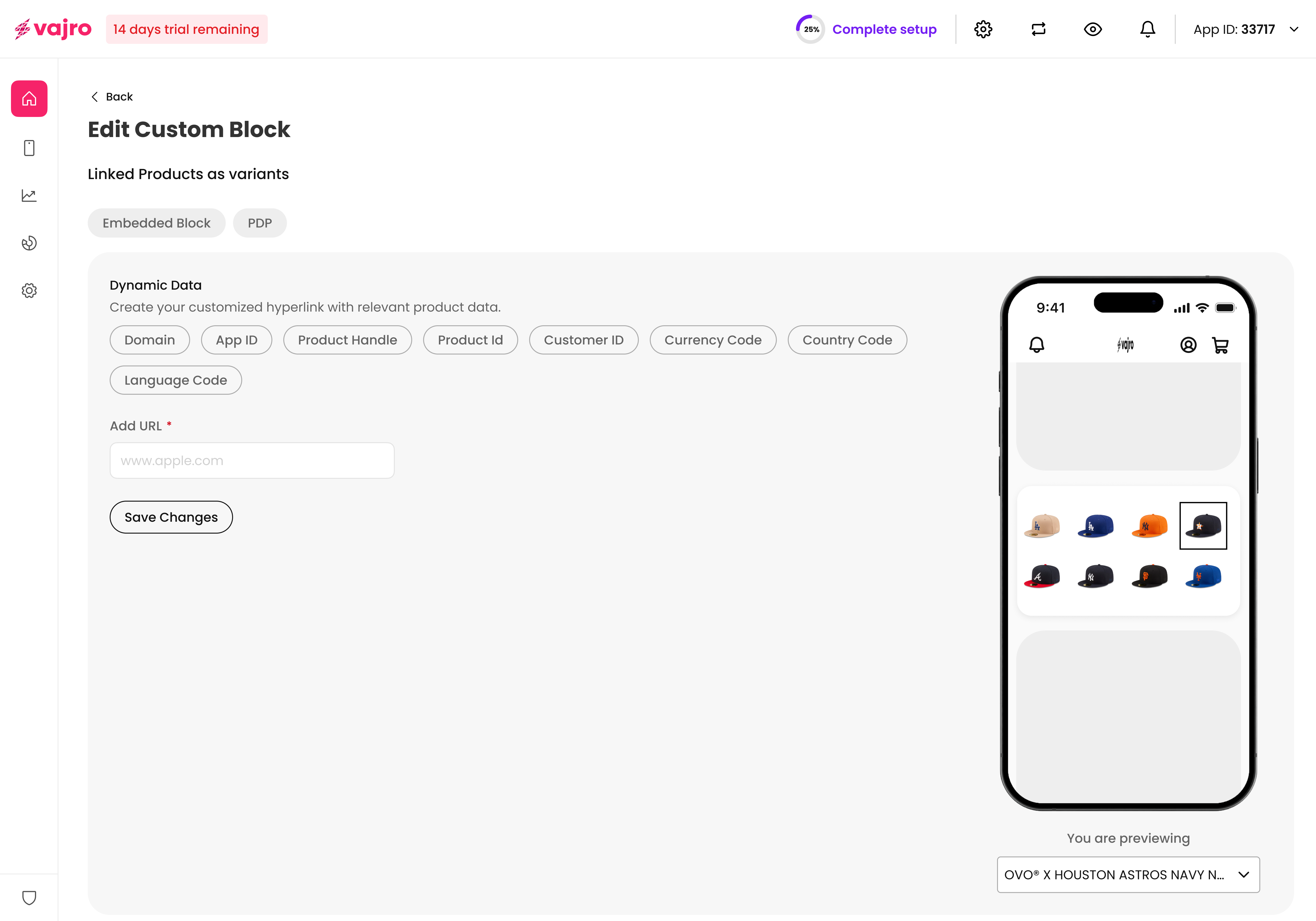Select the Embedded Block tab
Screen dimensions: 1316x921
click(x=157, y=223)
